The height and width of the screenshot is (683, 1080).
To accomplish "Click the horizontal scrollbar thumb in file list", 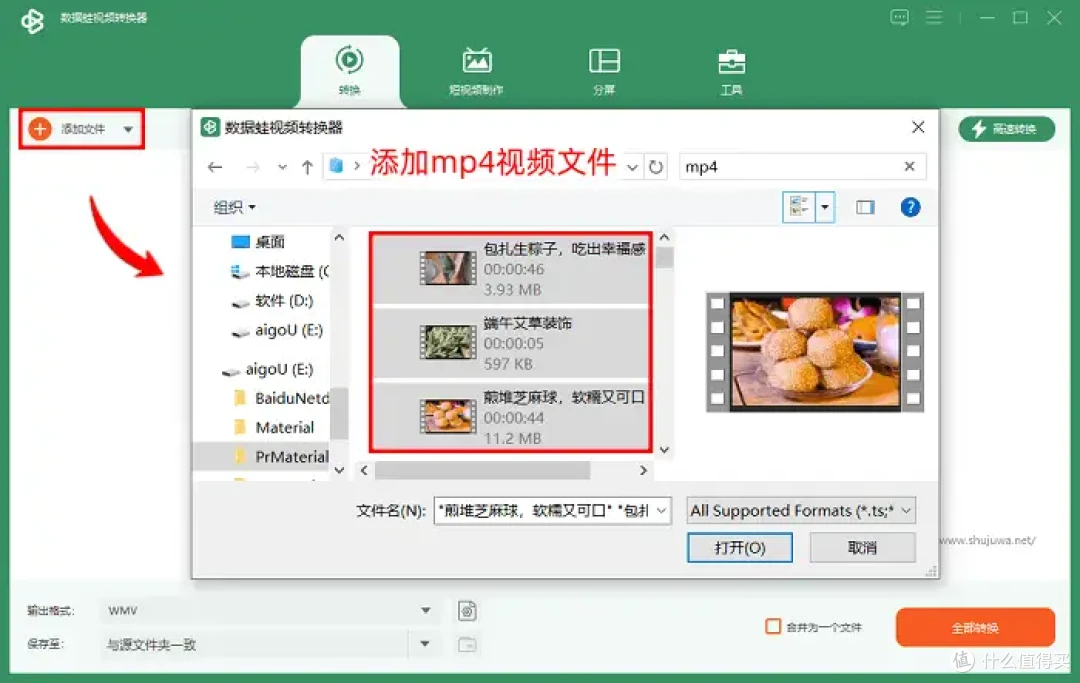I will click(482, 470).
